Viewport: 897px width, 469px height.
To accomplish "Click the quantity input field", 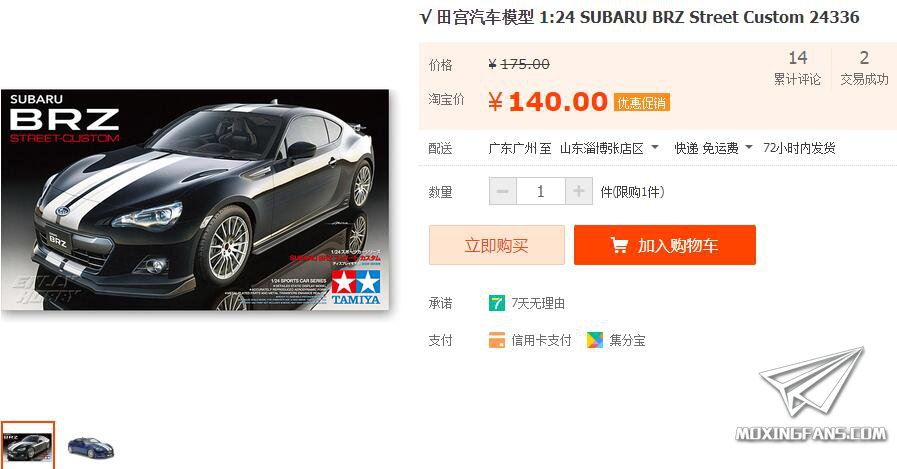I will pyautogui.click(x=541, y=191).
